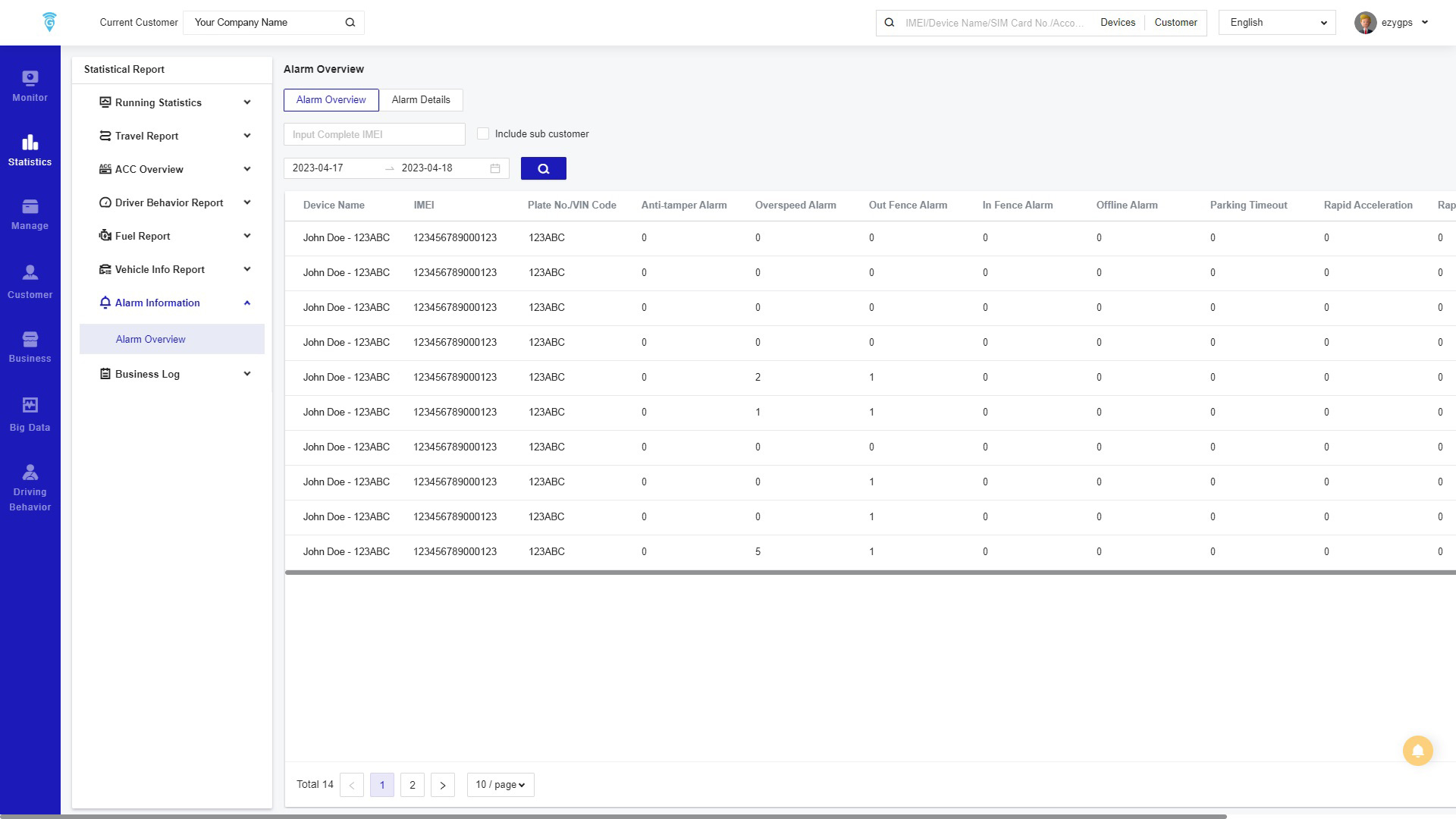1456x819 pixels.
Task: Click the blue search button icon
Action: click(543, 168)
